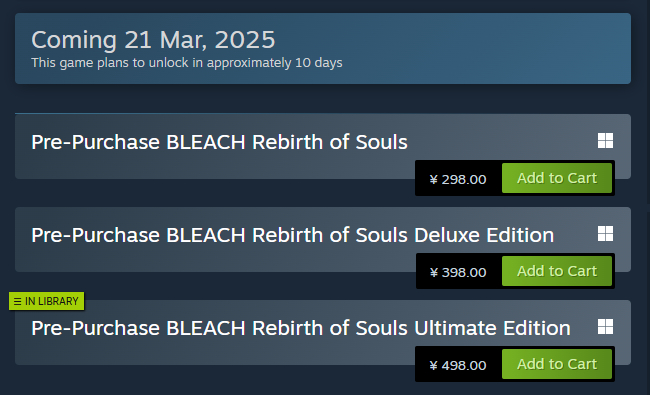Click the ¥ 298.00 price tag
The image size is (650, 395).
pyautogui.click(x=458, y=179)
